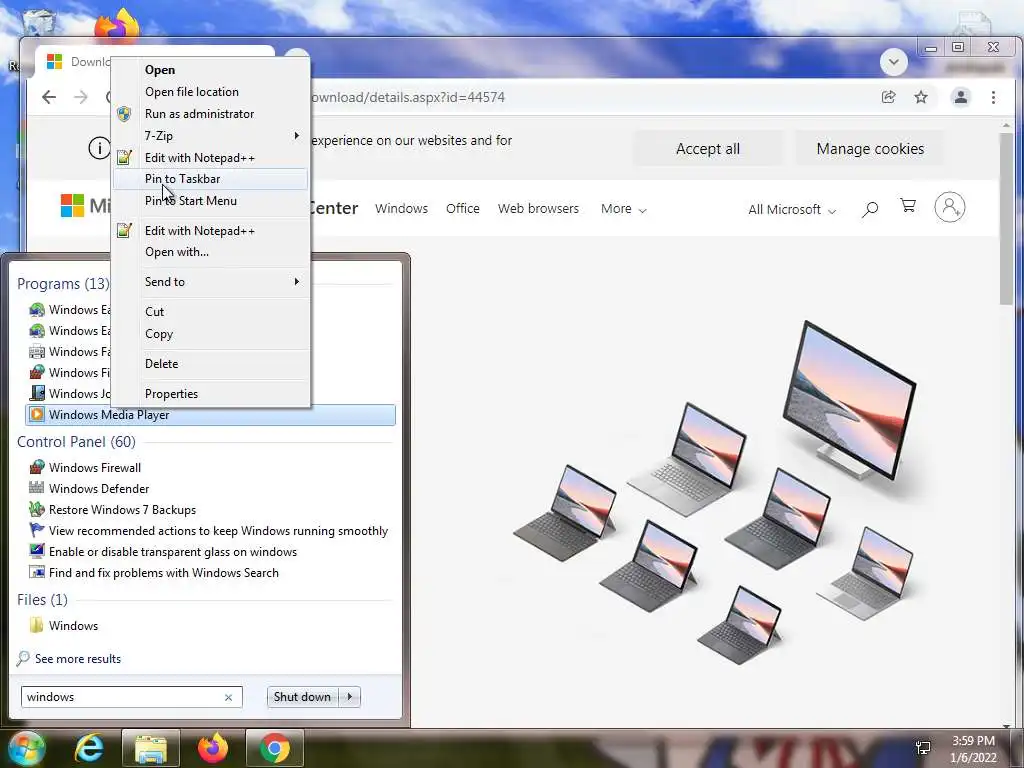
Task: Click the network icon in the system tray
Action: (923, 748)
